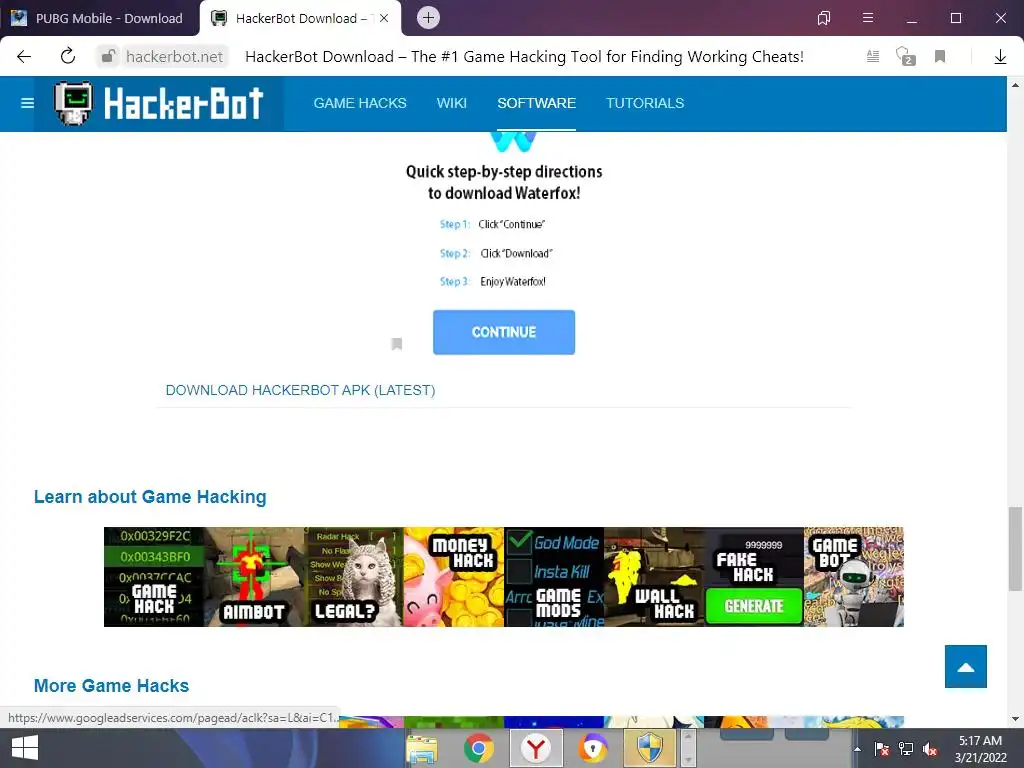This screenshot has width=1024, height=768.
Task: Click 'More Game Hacks' heading
Action: [x=112, y=686]
